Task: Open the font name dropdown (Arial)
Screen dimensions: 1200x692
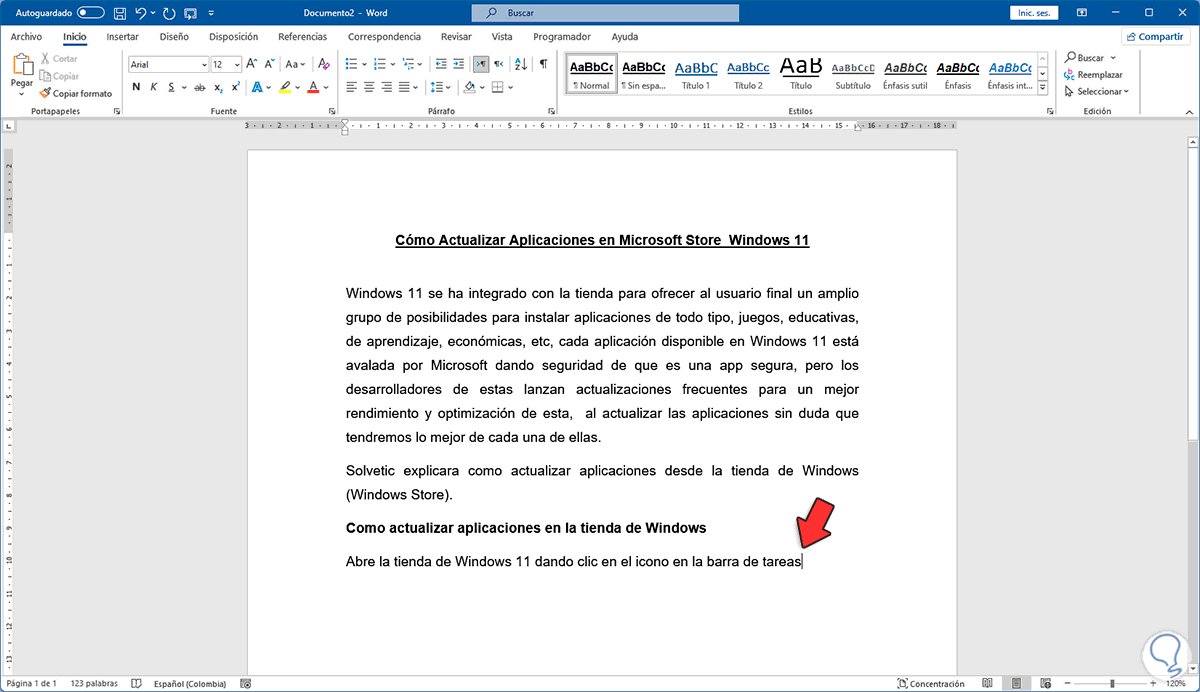Action: (204, 64)
